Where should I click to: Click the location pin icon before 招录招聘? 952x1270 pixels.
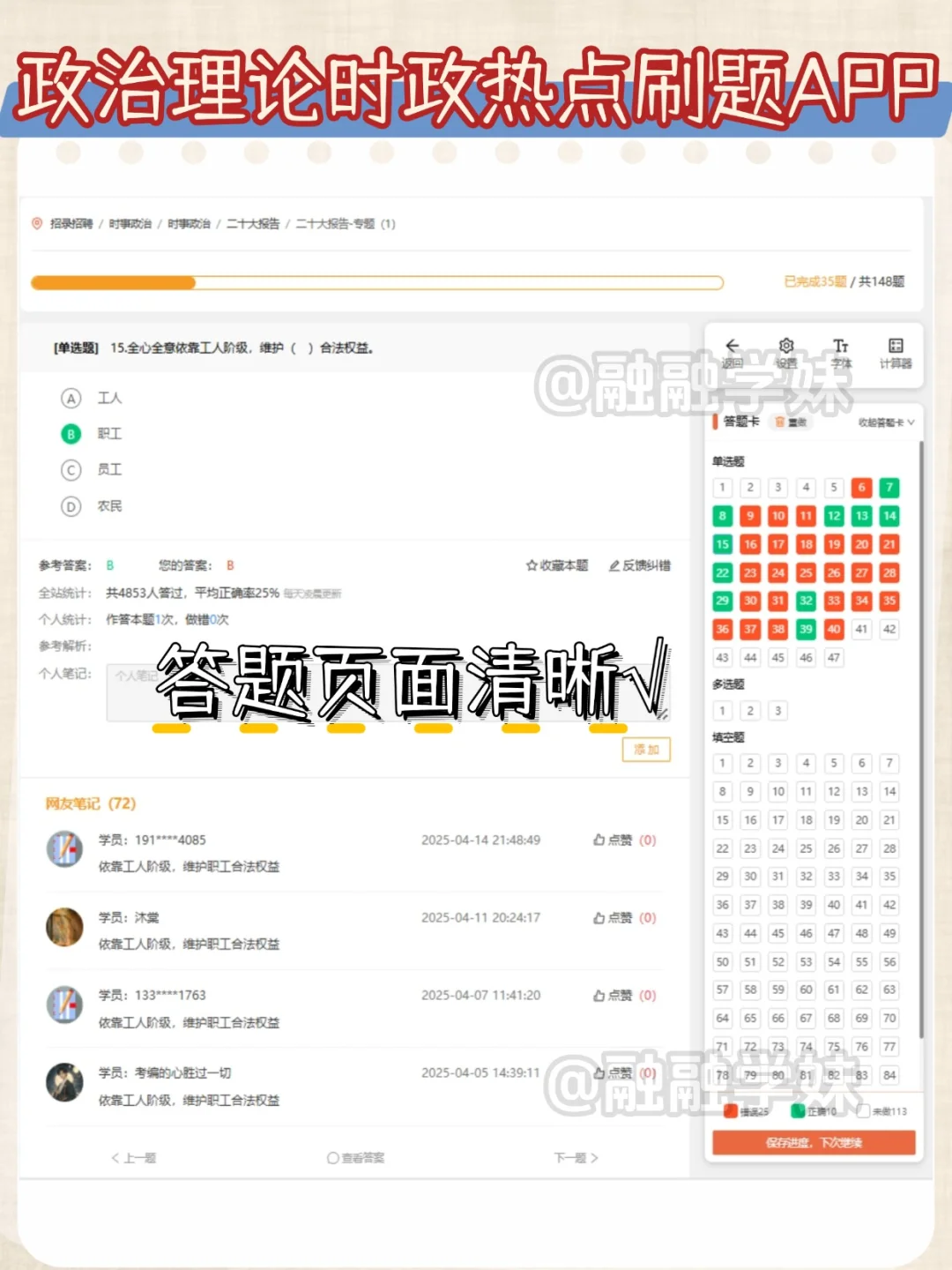click(x=36, y=224)
